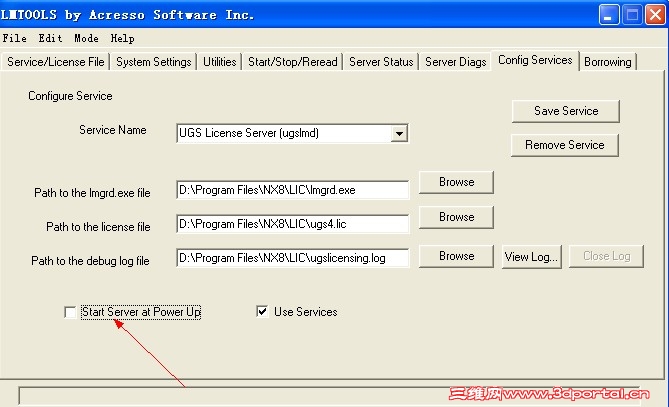669x407 pixels.
Task: Click the Close Log button
Action: [606, 256]
